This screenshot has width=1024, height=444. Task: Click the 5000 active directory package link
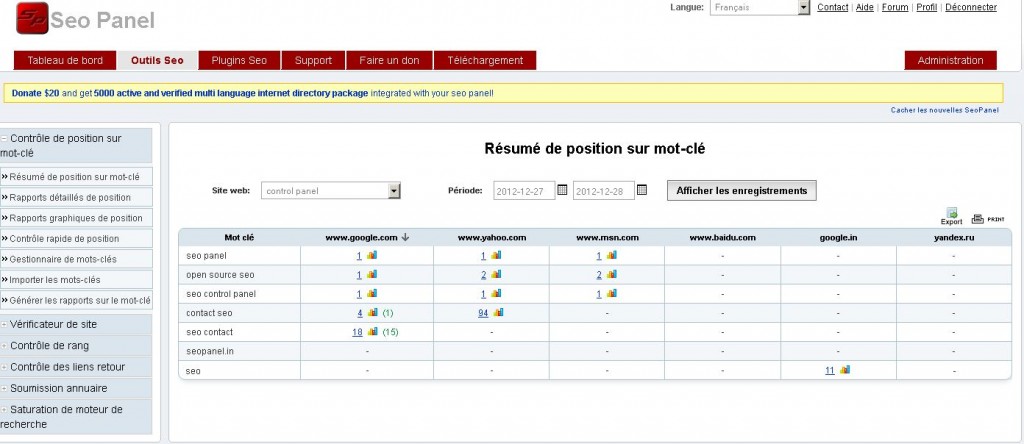click(x=231, y=93)
